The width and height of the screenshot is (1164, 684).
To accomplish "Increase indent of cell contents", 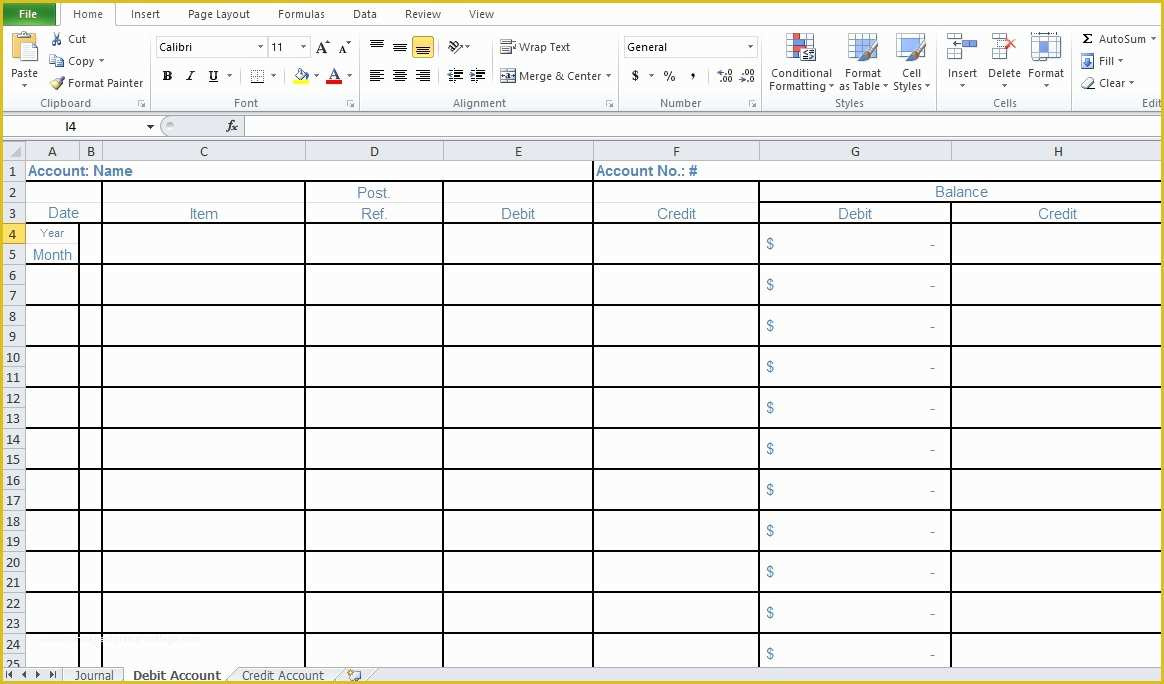I will (478, 76).
